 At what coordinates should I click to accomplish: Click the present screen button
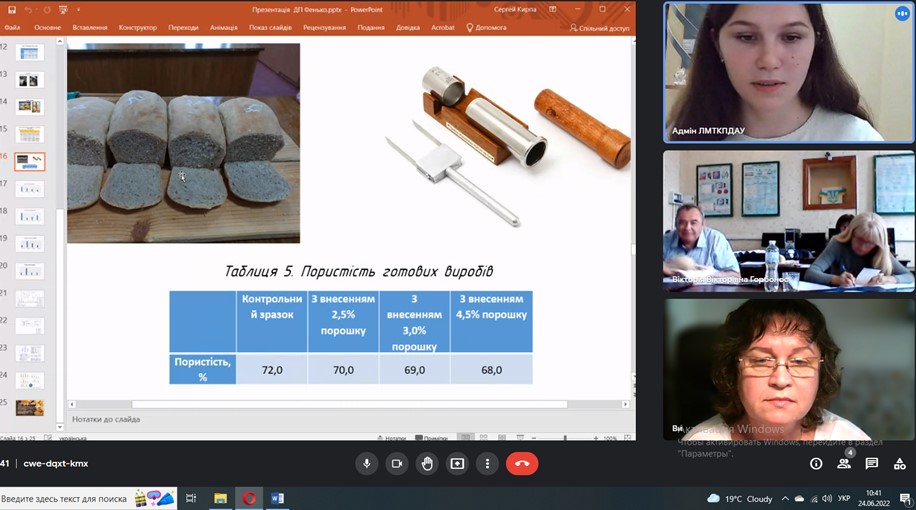(x=457, y=464)
